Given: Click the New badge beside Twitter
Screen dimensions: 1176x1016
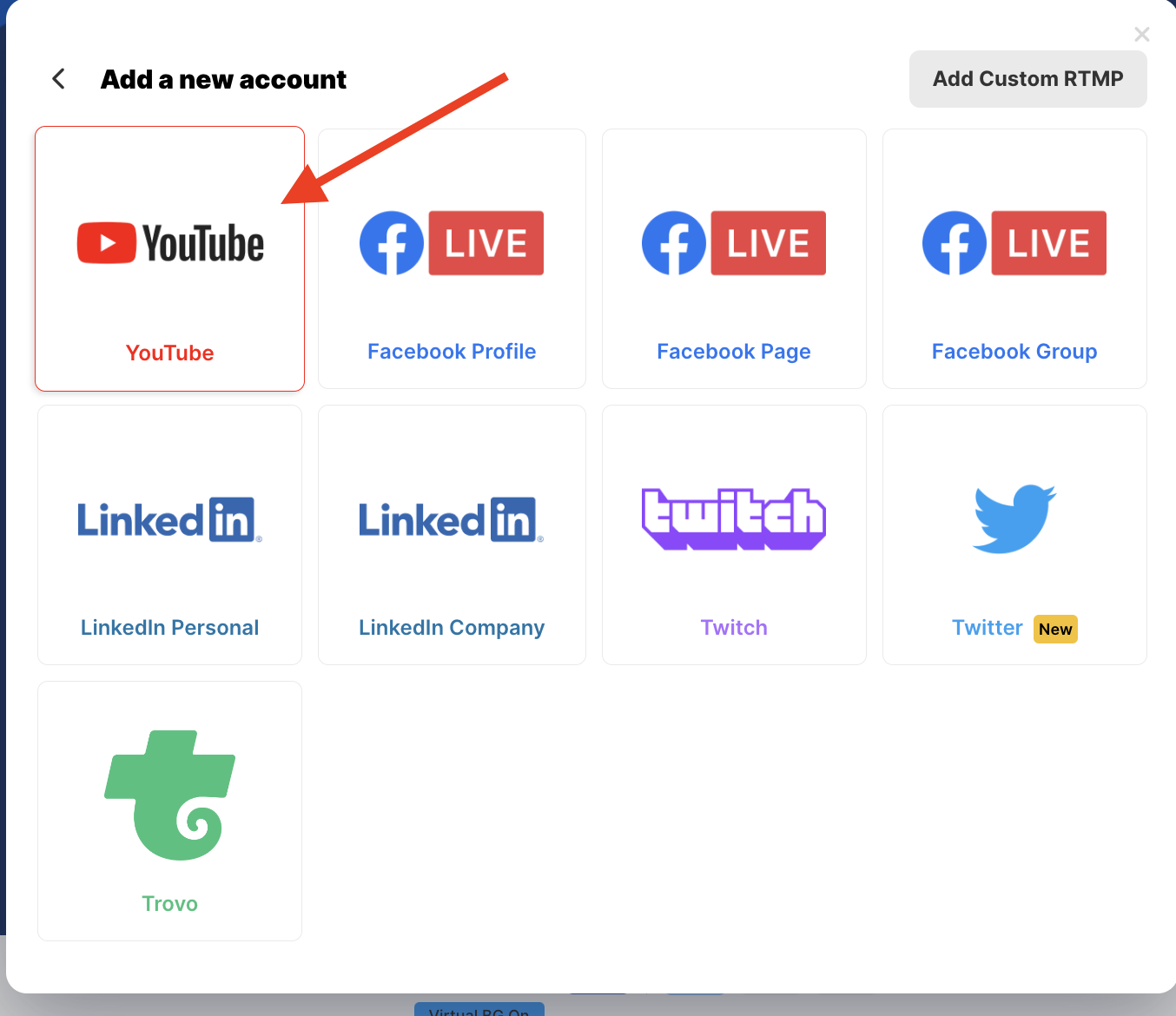Looking at the screenshot, I should point(1055,630).
